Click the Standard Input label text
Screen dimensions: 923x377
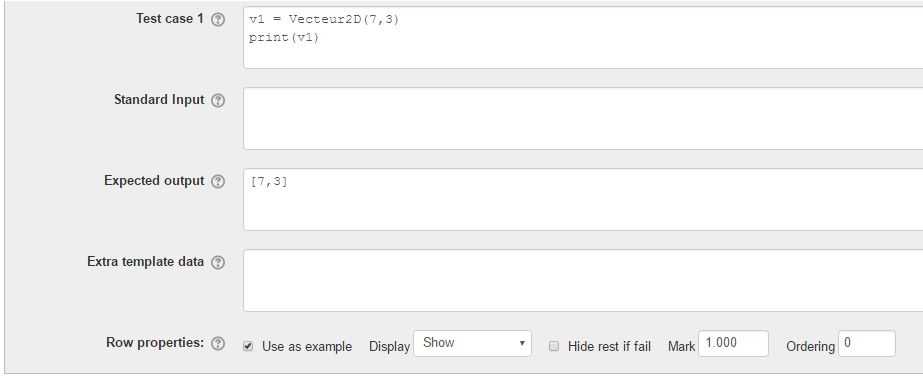pos(159,100)
